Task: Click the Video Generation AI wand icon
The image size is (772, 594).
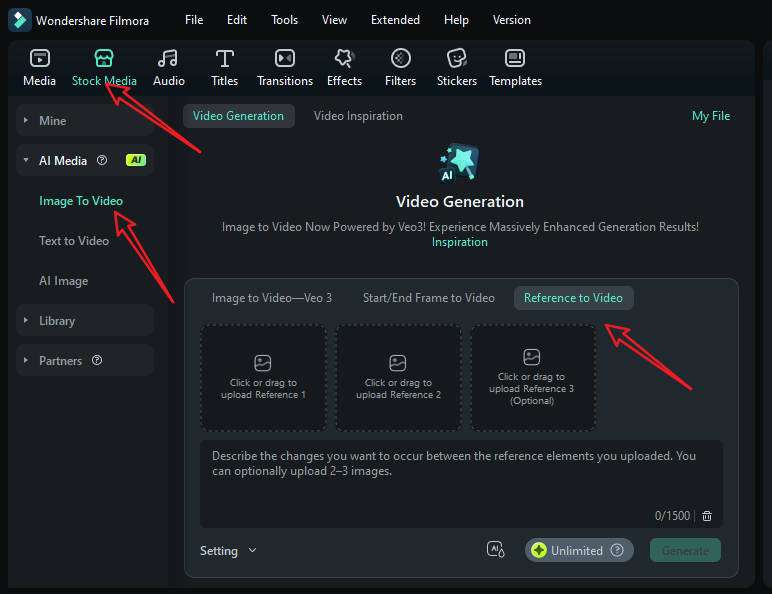Action: pos(459,163)
